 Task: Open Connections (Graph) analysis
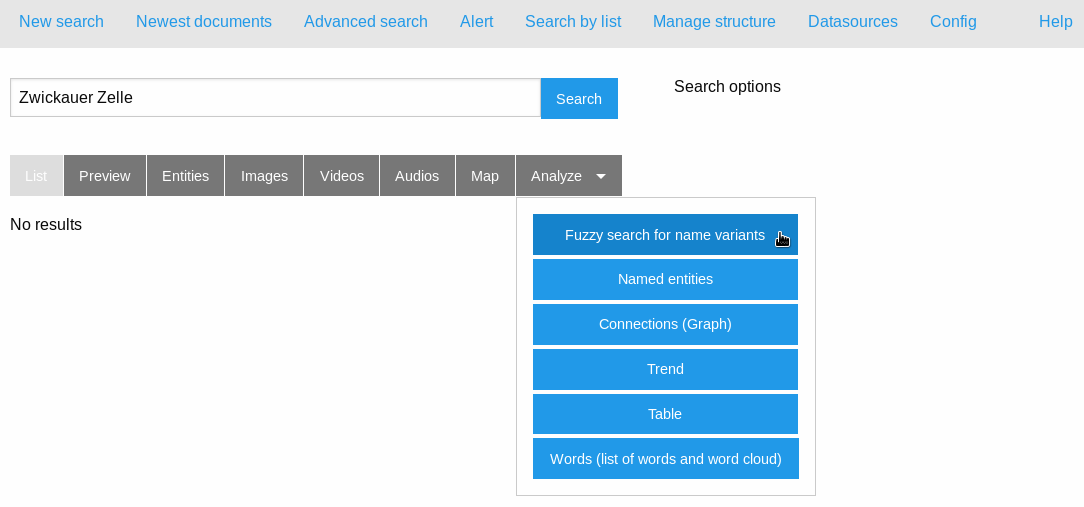click(x=665, y=324)
